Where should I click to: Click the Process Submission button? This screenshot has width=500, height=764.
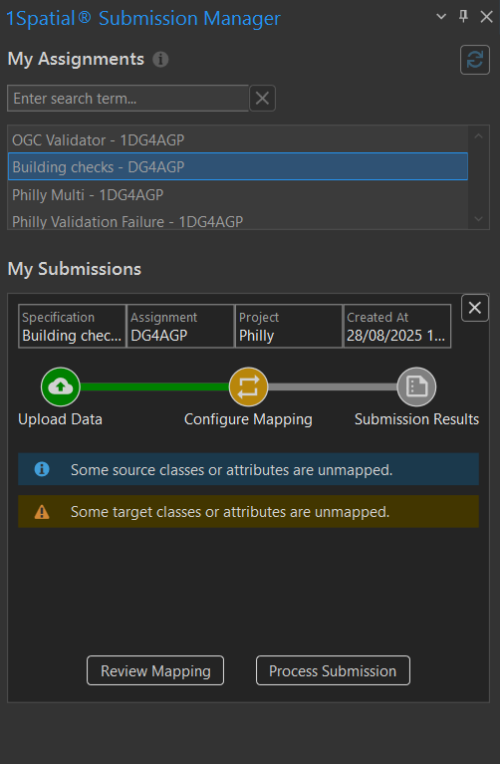333,670
